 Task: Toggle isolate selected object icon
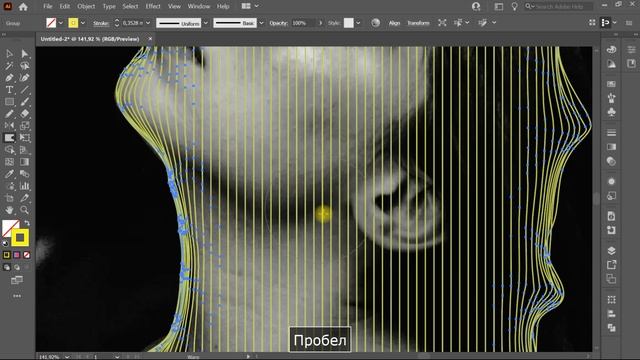[x=442, y=23]
